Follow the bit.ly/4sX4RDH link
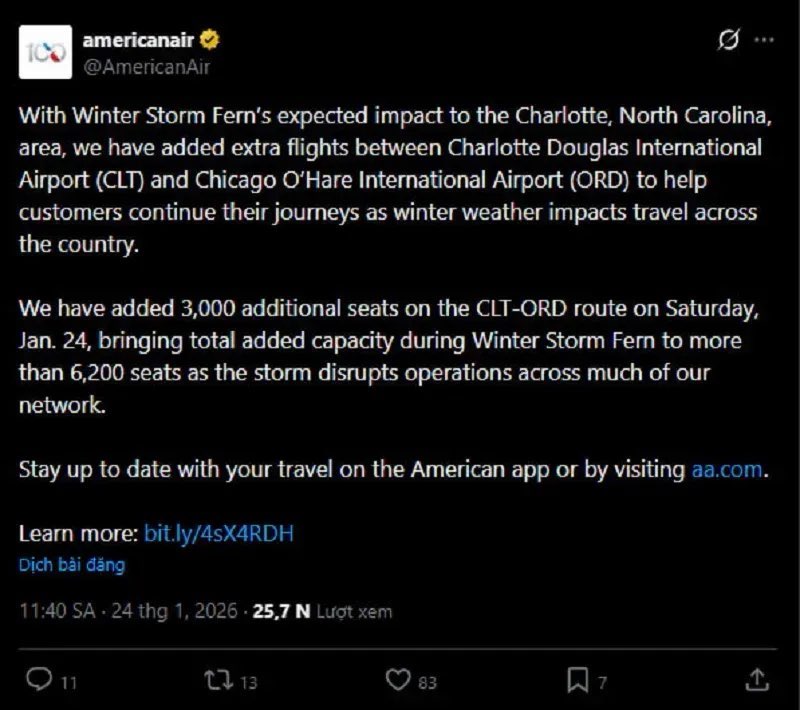800x710 pixels. 219,533
